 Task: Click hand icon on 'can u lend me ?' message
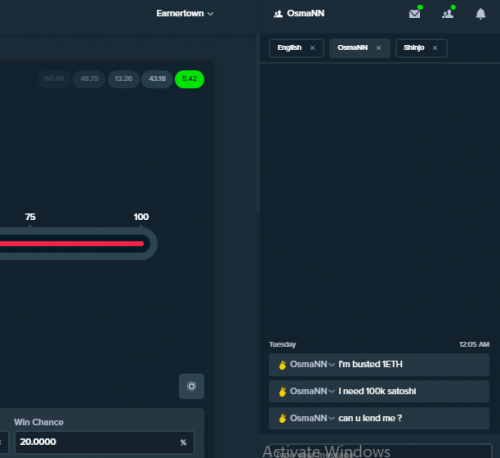[283, 418]
